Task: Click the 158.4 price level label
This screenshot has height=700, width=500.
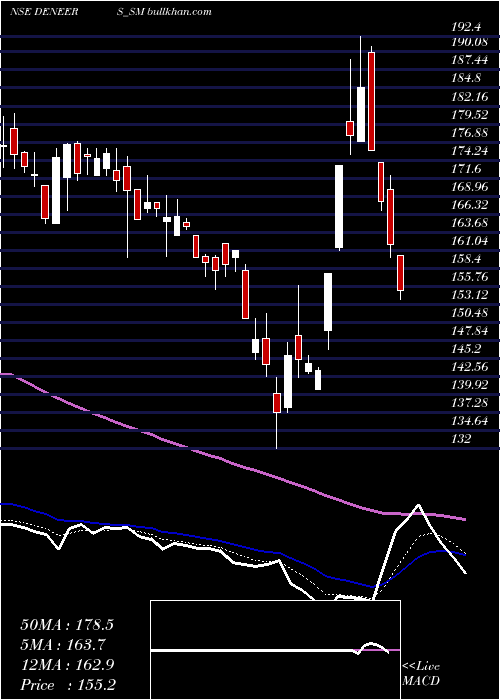Action: point(466,259)
